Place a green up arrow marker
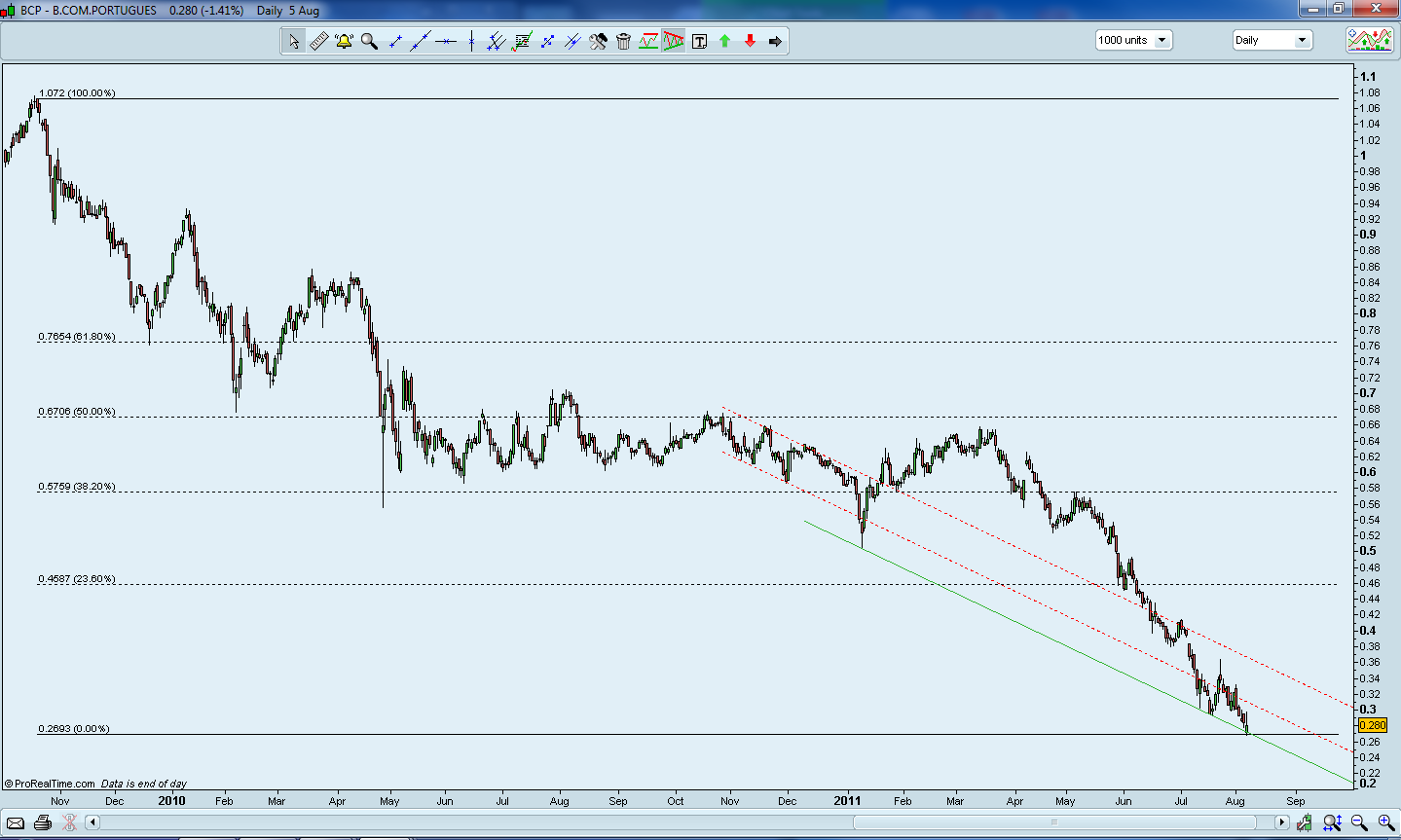1401x840 pixels. tap(724, 41)
